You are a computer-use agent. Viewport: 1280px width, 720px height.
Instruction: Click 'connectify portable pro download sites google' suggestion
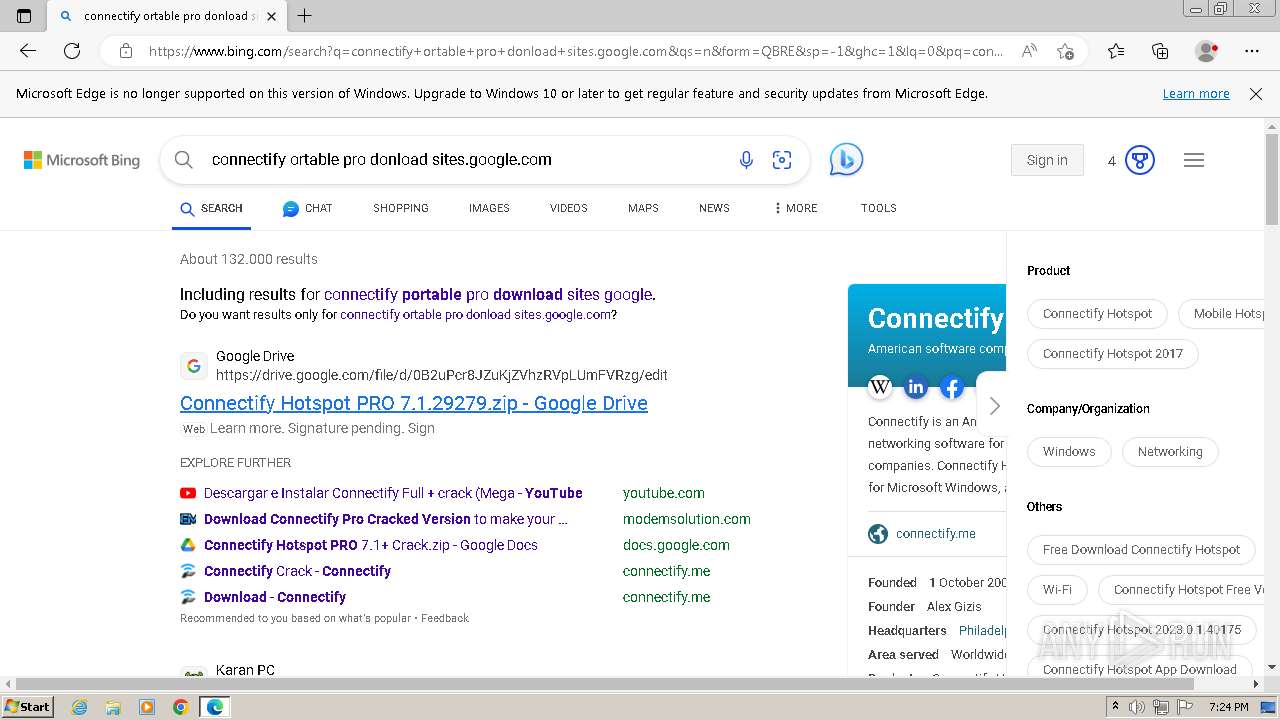pos(488,295)
